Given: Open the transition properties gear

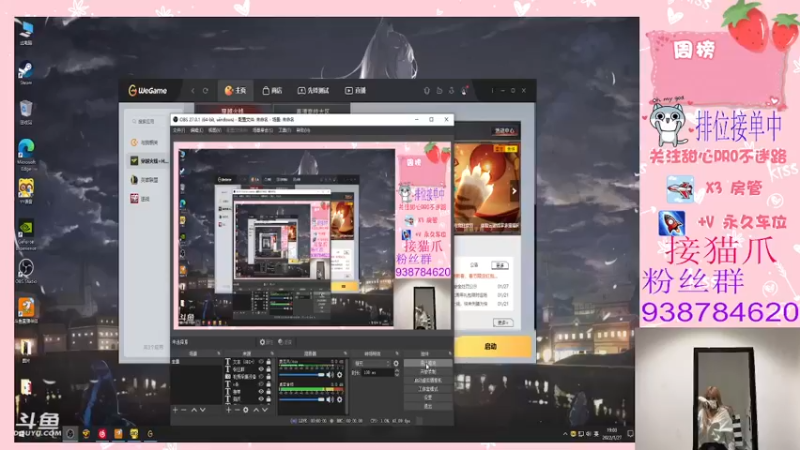Looking at the screenshot, I should tap(396, 363).
